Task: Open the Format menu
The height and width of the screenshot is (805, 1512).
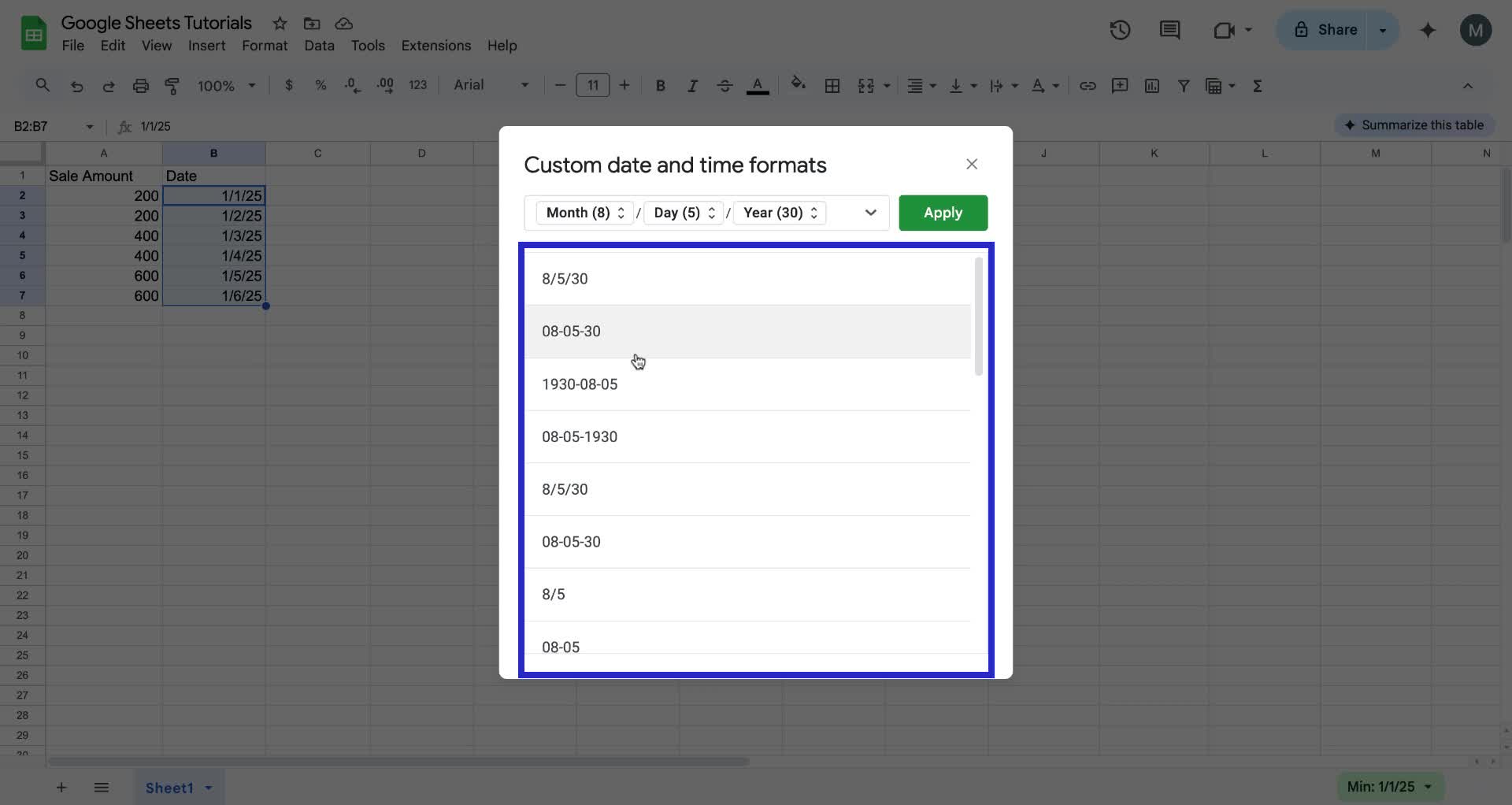Action: [264, 46]
